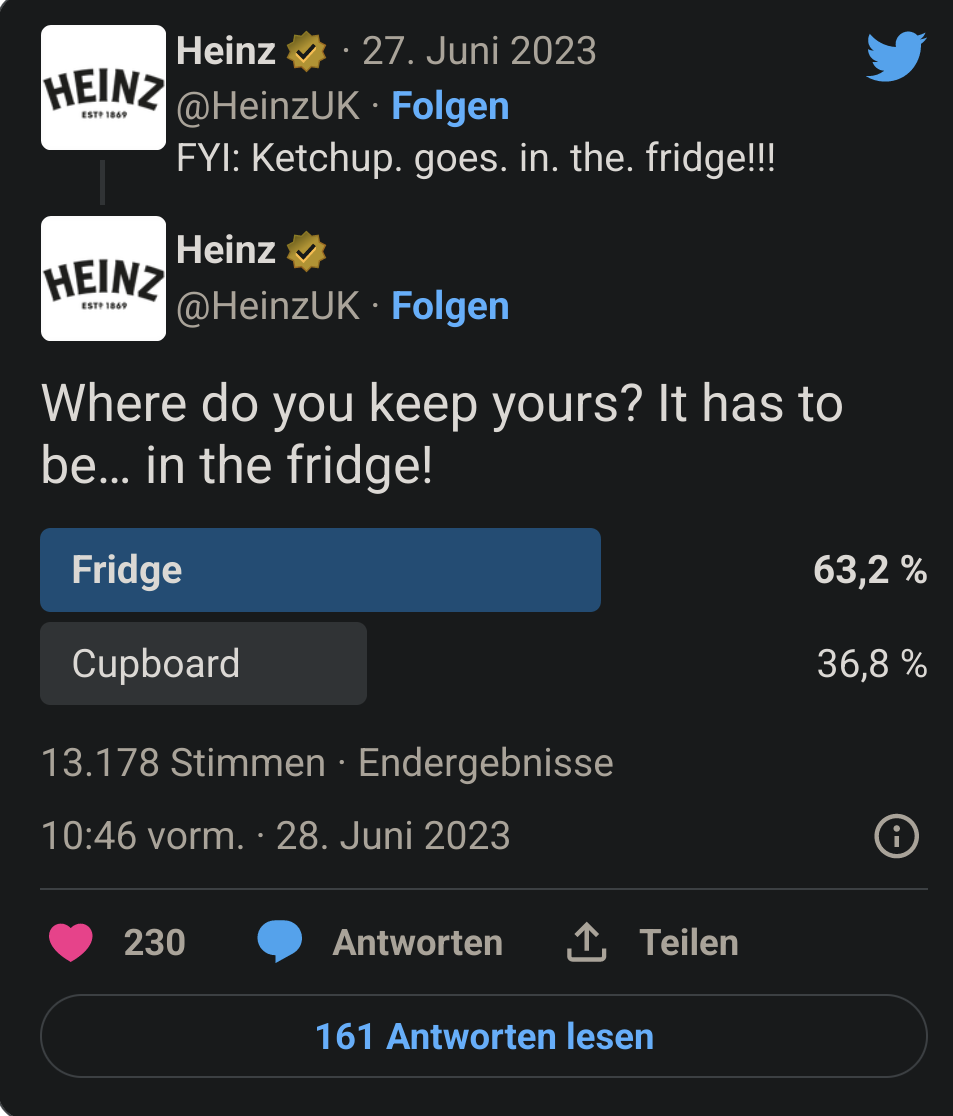The width and height of the screenshot is (953, 1116).
Task: Click the pink heart like icon
Action: [70, 942]
